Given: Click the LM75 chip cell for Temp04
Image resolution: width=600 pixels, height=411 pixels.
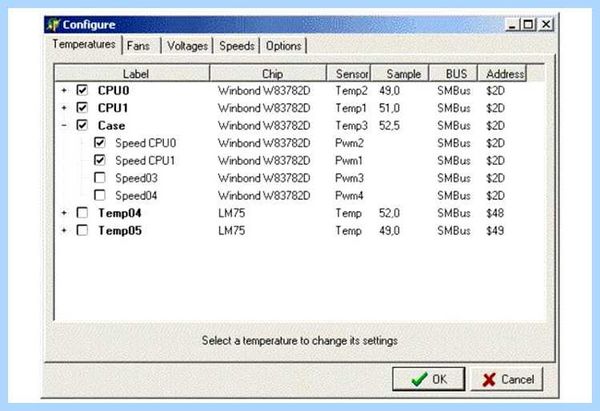Looking at the screenshot, I should 232,213.
